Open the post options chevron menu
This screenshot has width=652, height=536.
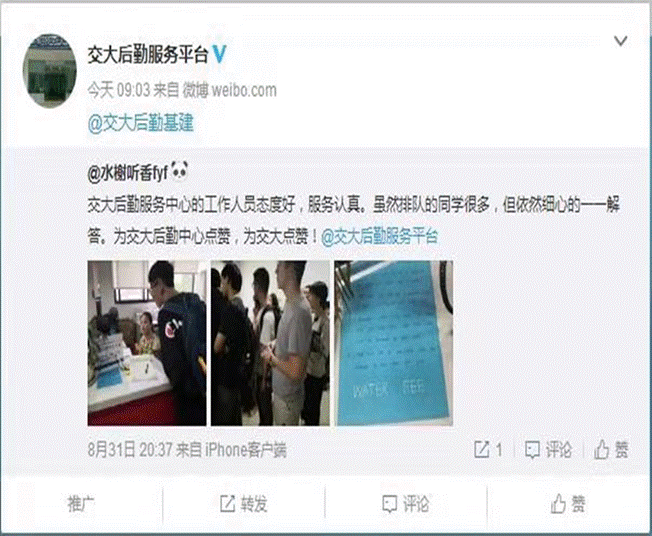(x=620, y=41)
